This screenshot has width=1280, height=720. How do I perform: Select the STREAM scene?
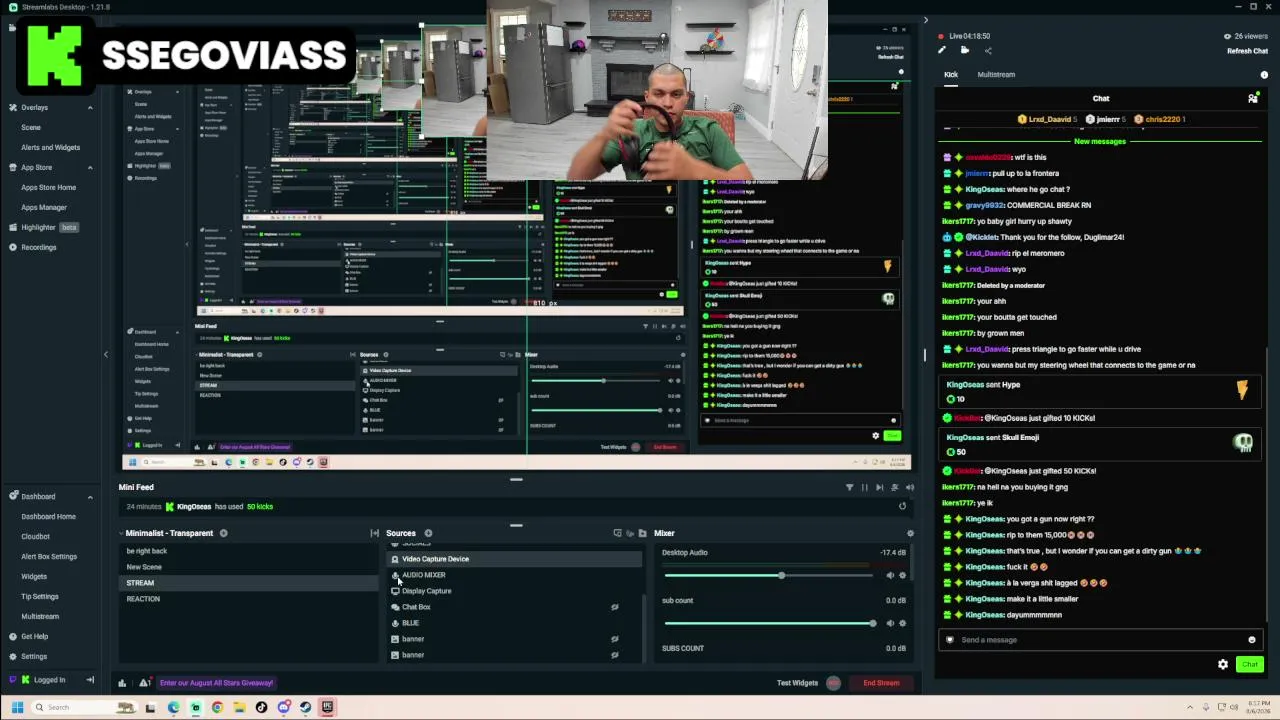click(247, 583)
